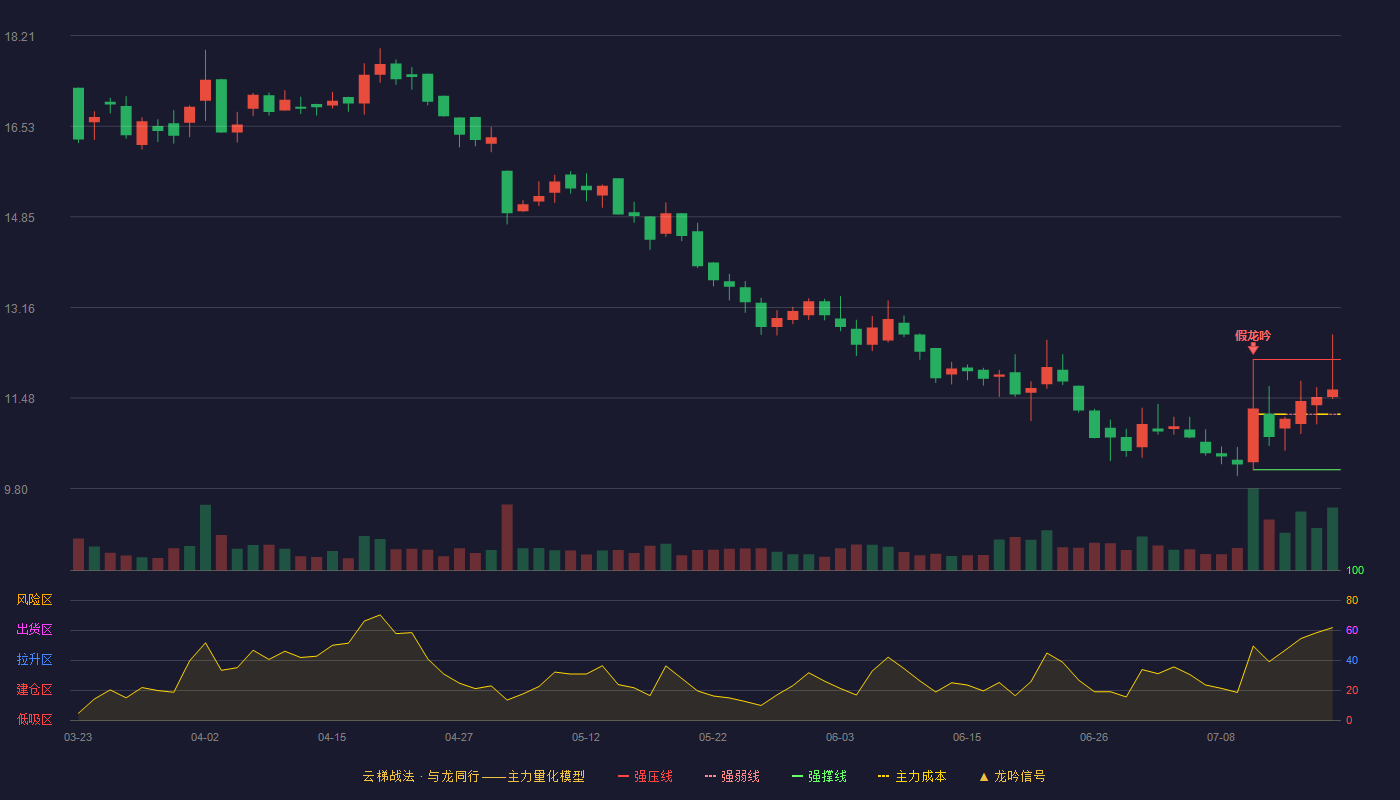
Task: Select the 建仓区 zone label
Action: (x=34, y=690)
